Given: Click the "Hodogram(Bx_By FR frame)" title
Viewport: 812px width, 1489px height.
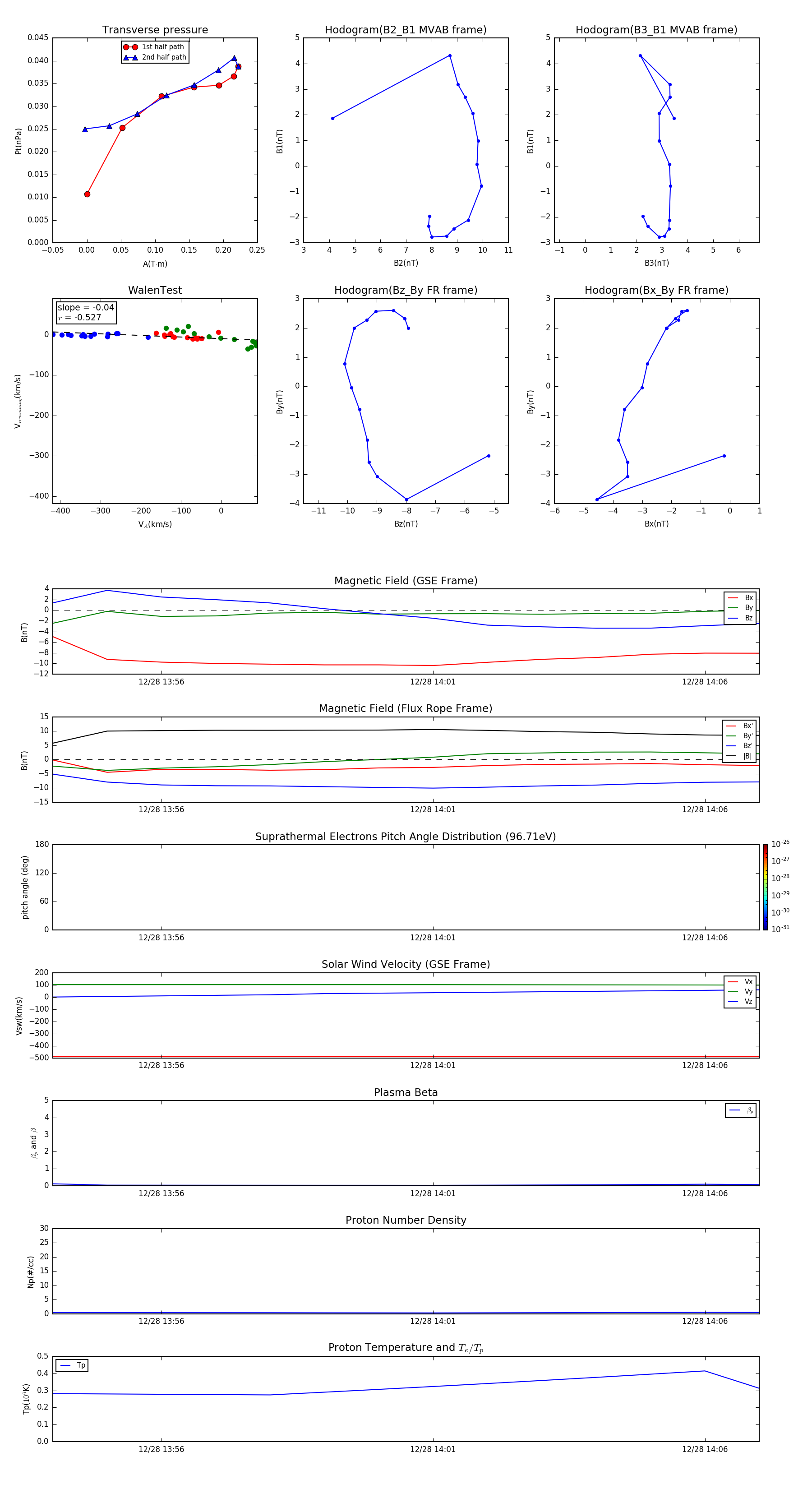Looking at the screenshot, I should (x=656, y=290).
